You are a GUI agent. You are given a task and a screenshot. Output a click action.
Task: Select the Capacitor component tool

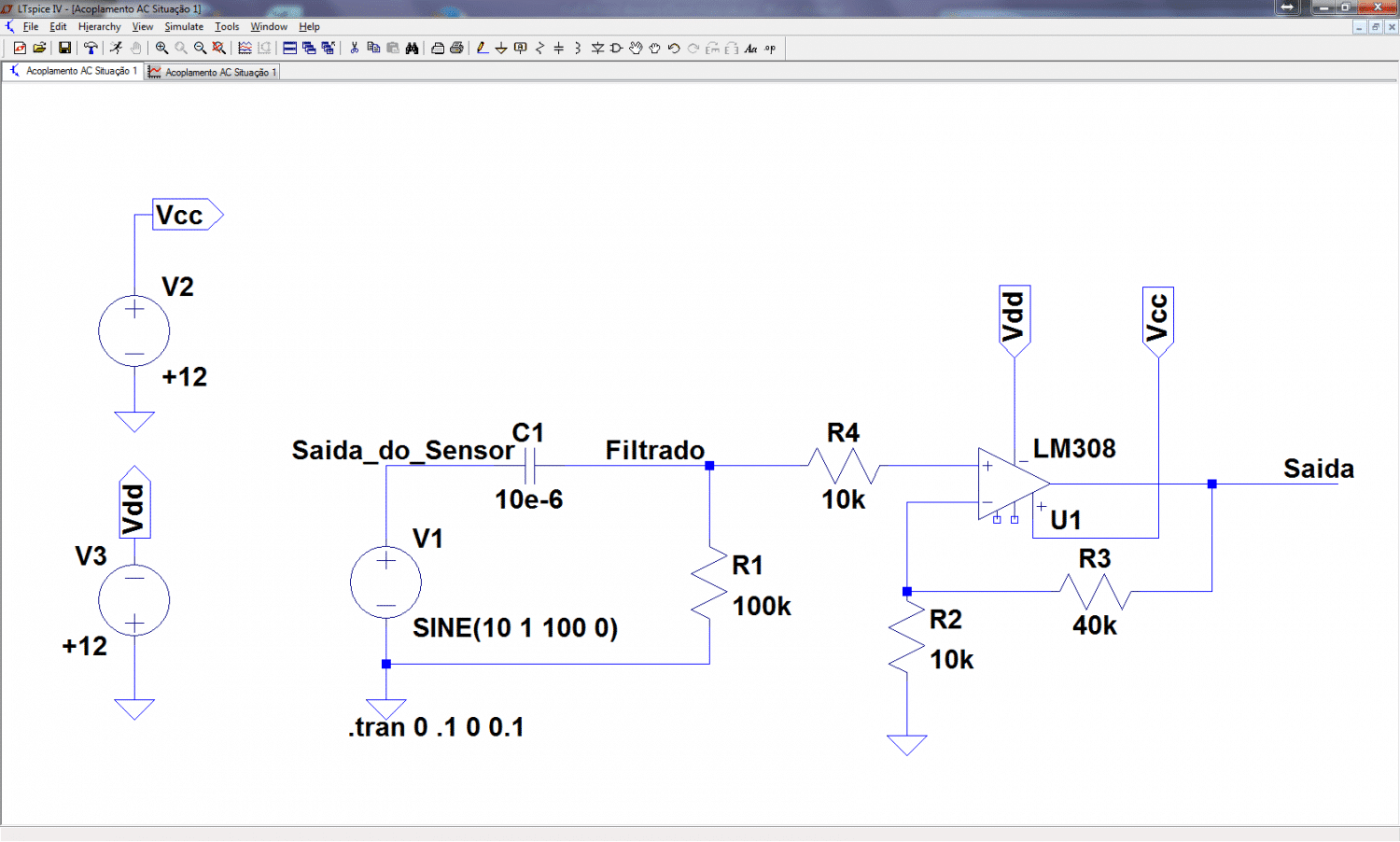(558, 48)
